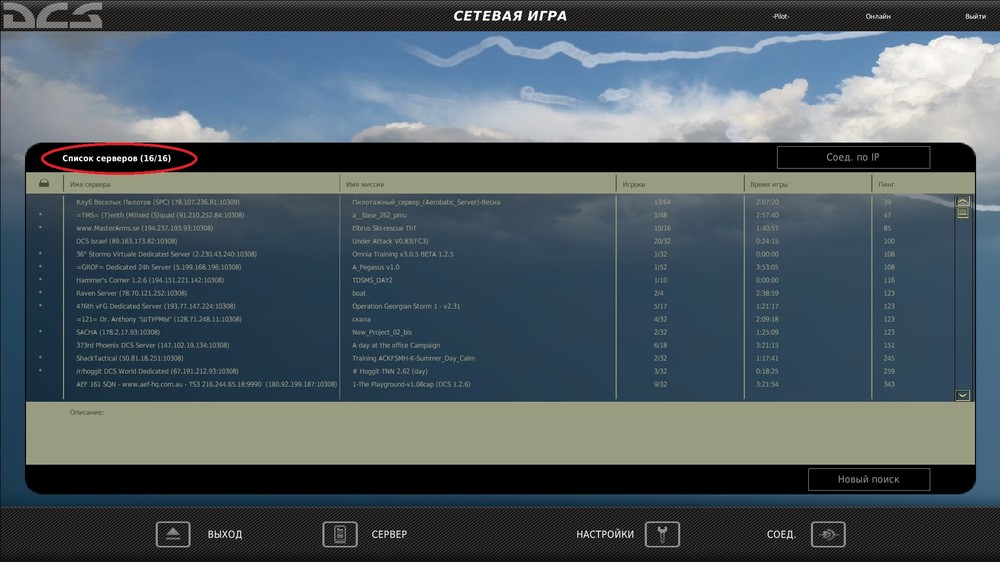This screenshot has height=562, width=1000.
Task: Sort by Пинг column header
Action: coord(886,184)
